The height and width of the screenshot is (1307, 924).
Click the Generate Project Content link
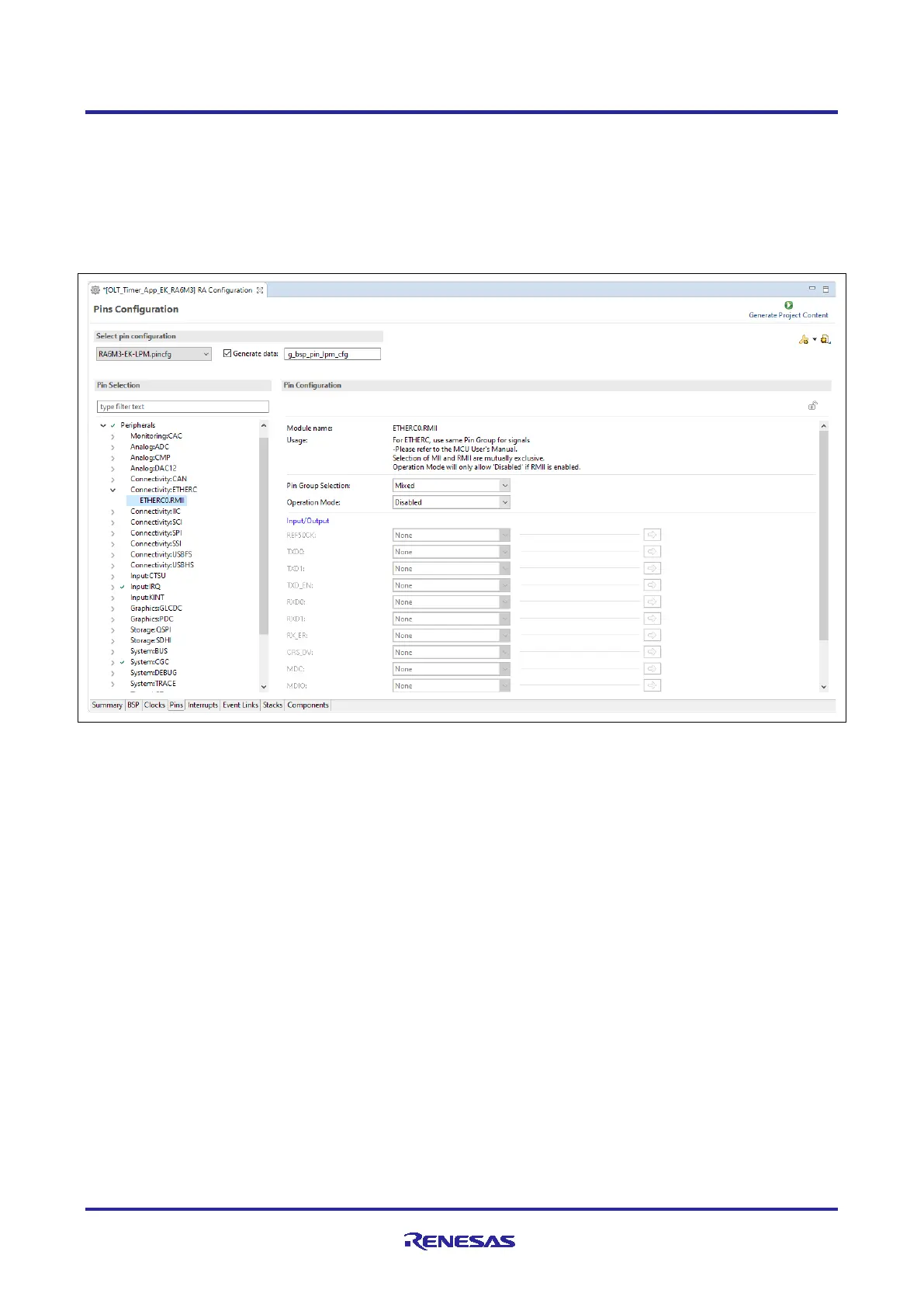coord(788,315)
